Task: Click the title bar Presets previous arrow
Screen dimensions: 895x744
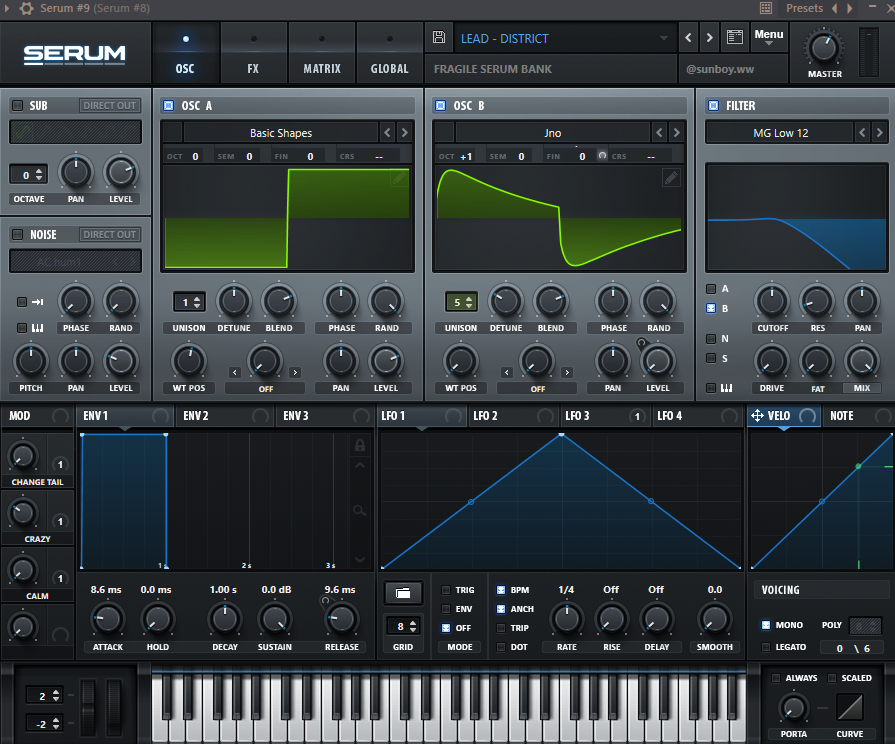Action: pyautogui.click(x=834, y=8)
